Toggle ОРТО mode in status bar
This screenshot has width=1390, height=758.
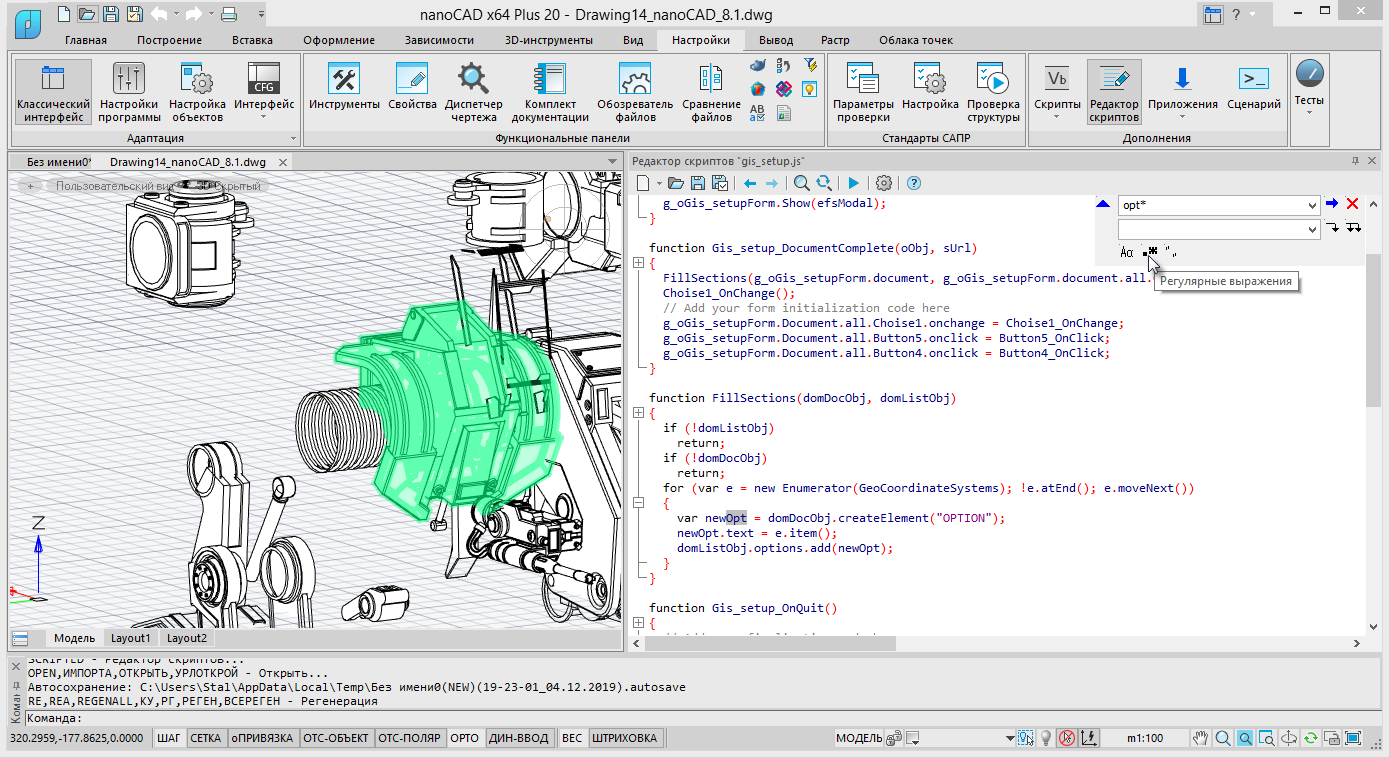464,738
